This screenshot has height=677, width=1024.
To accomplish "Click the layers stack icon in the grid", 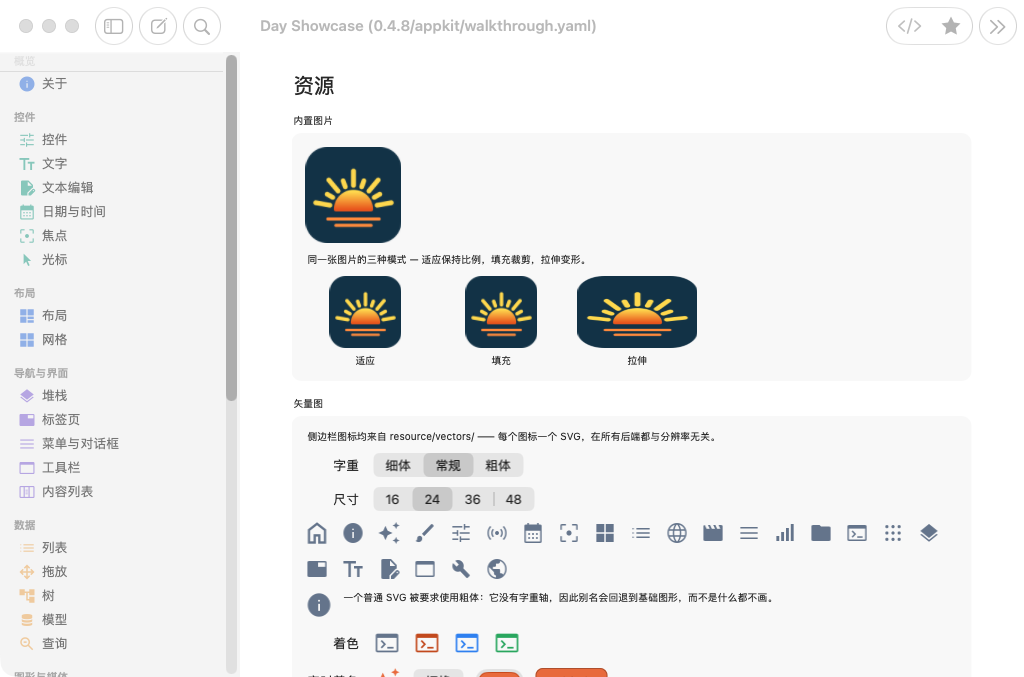I will coord(929,533).
